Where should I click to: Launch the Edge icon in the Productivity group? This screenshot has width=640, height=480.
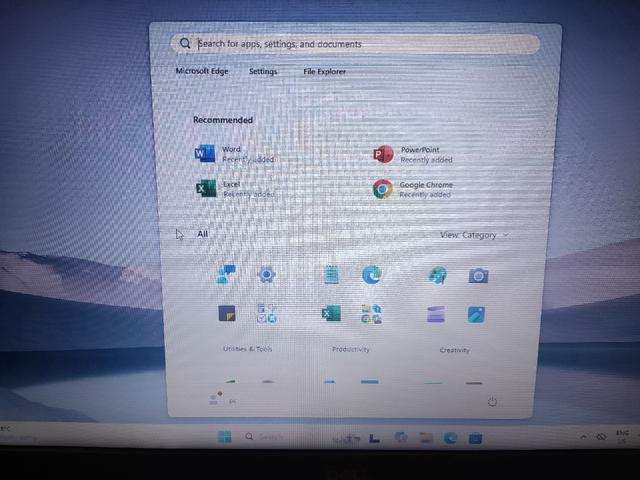372,275
